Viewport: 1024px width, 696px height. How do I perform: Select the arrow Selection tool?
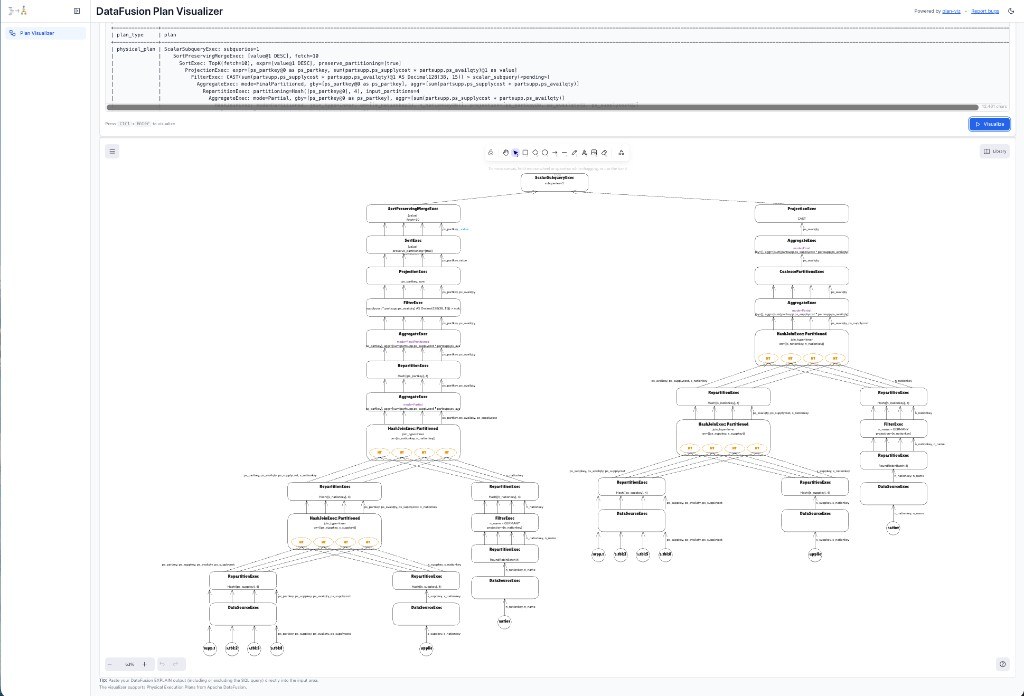pyautogui.click(x=515, y=153)
